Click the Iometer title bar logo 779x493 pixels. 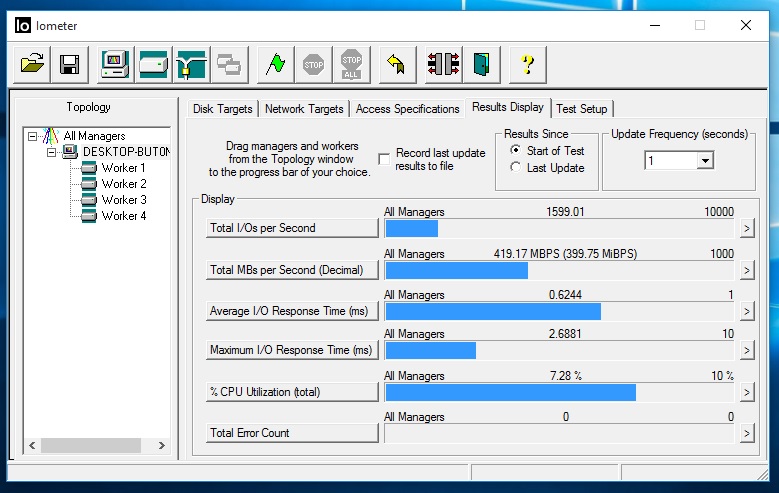23,25
